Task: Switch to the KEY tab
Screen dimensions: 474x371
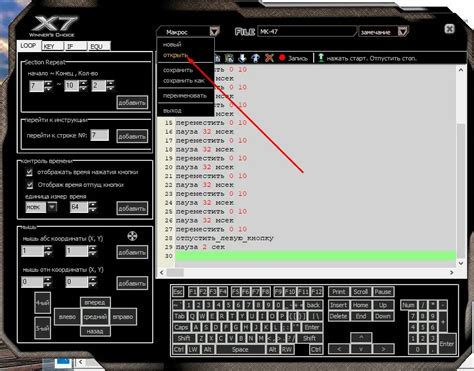Action: tap(53, 46)
